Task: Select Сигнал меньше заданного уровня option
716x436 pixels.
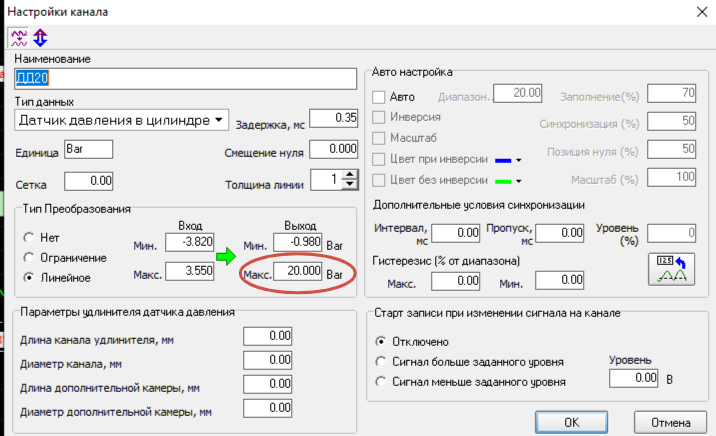Action: 380,381
